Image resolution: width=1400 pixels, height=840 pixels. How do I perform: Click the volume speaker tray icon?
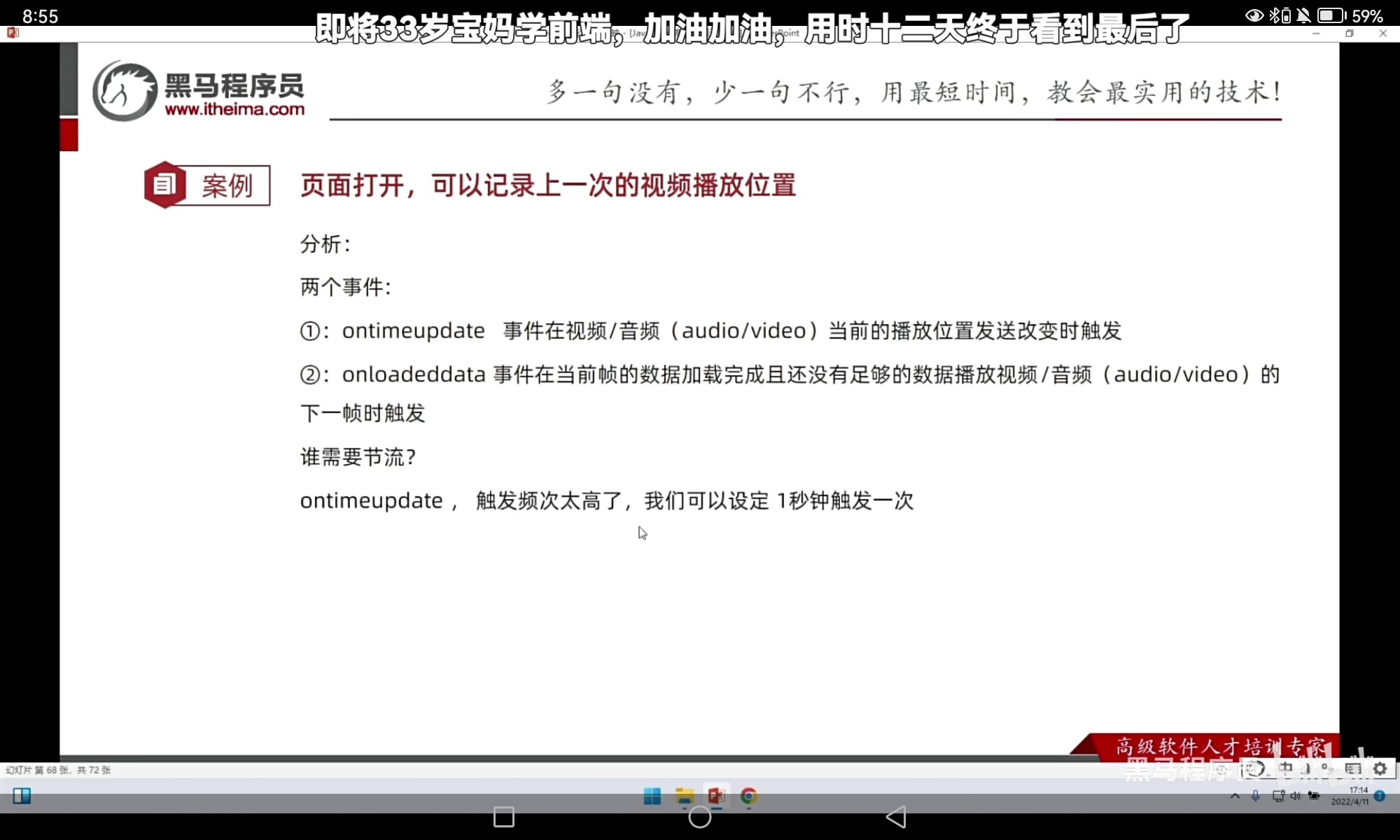click(1295, 796)
